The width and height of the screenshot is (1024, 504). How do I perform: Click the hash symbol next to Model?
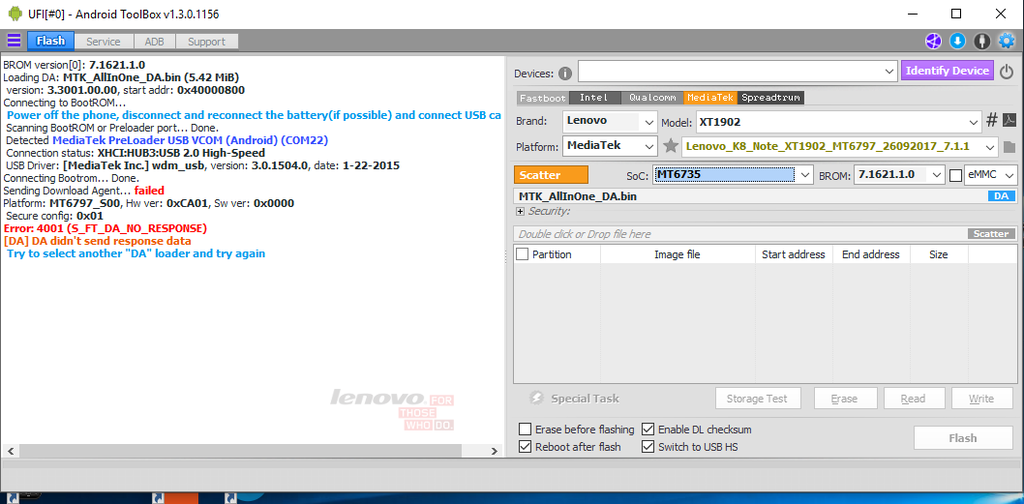click(991, 121)
